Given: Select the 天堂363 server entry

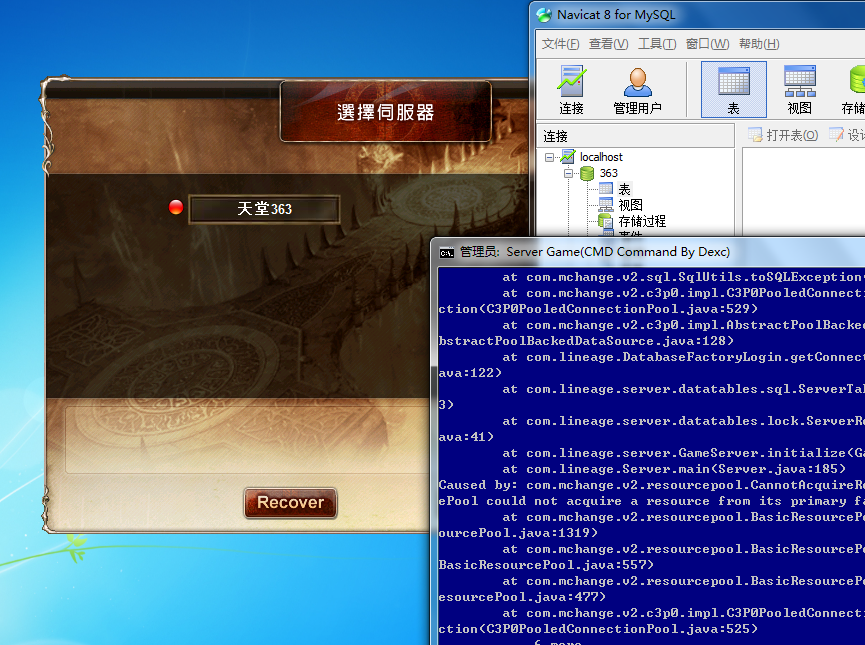Looking at the screenshot, I should (264, 209).
